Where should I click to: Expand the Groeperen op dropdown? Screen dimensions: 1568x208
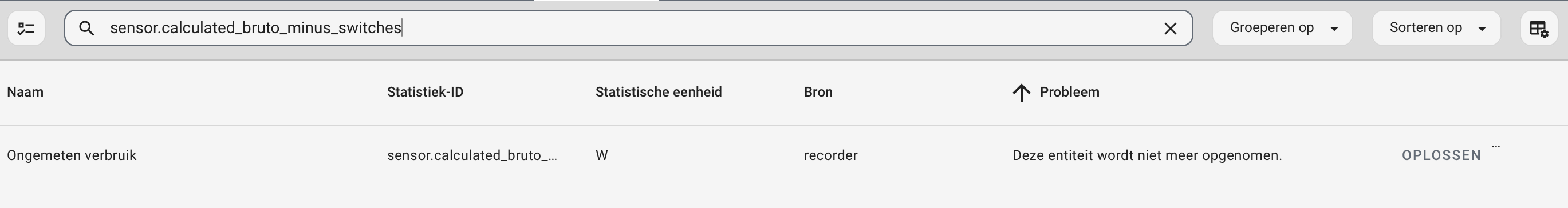coord(1282,28)
